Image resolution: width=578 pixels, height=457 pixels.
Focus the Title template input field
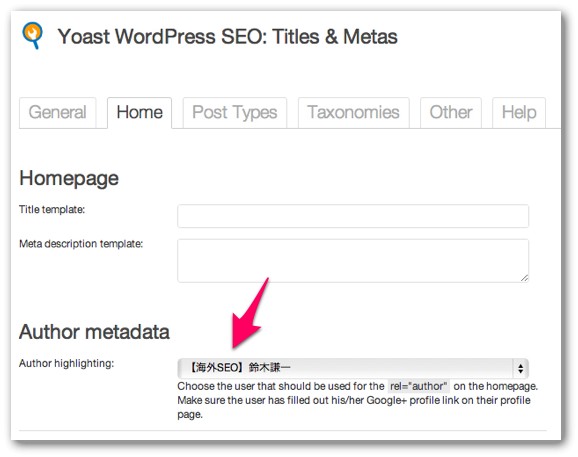tap(353, 216)
